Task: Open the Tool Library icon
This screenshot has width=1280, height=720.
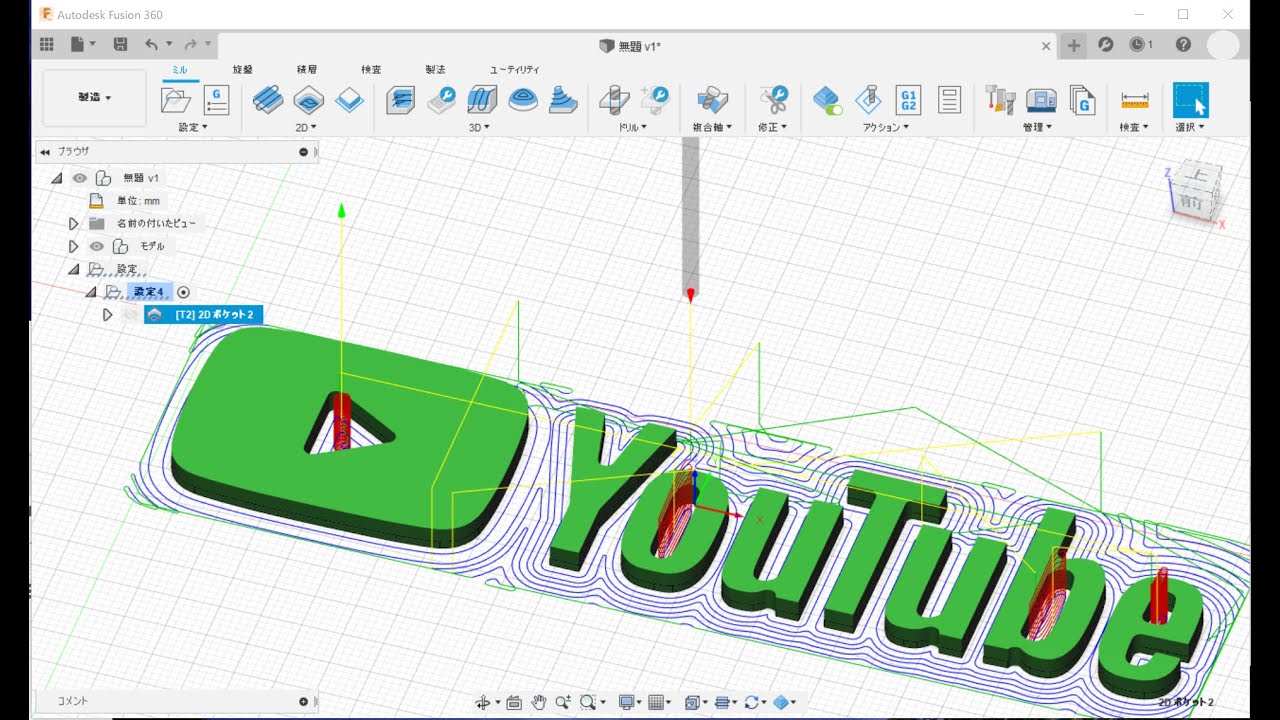Action: [1000, 100]
